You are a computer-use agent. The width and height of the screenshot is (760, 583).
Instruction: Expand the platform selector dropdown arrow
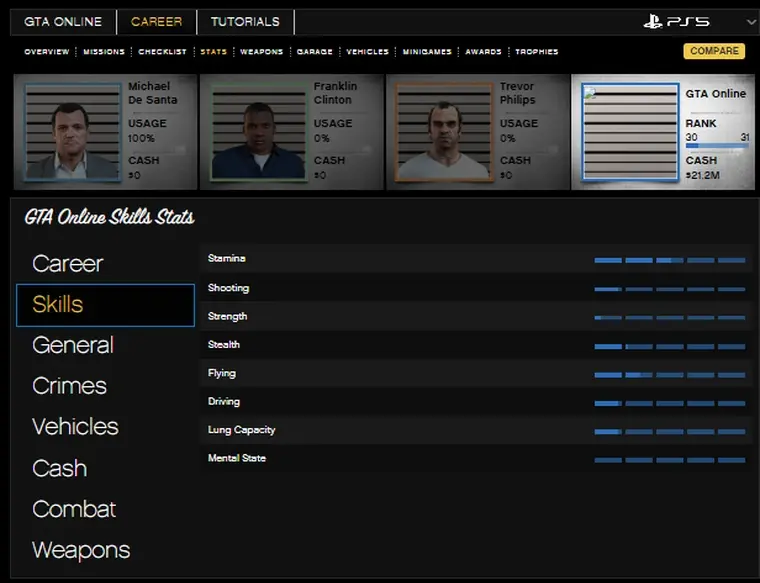[x=751, y=21]
